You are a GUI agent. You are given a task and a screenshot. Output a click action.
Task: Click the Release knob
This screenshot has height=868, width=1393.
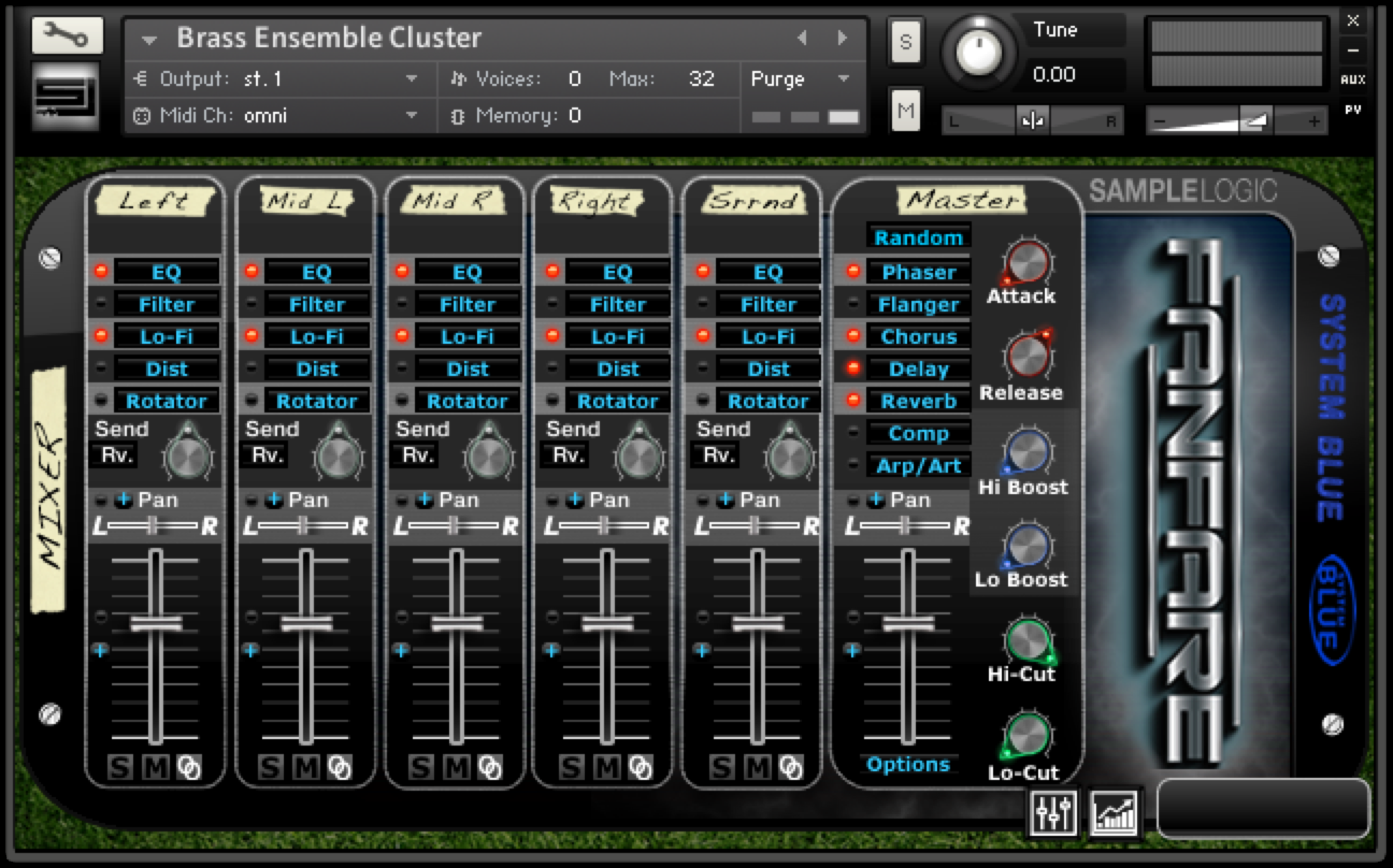click(1028, 357)
